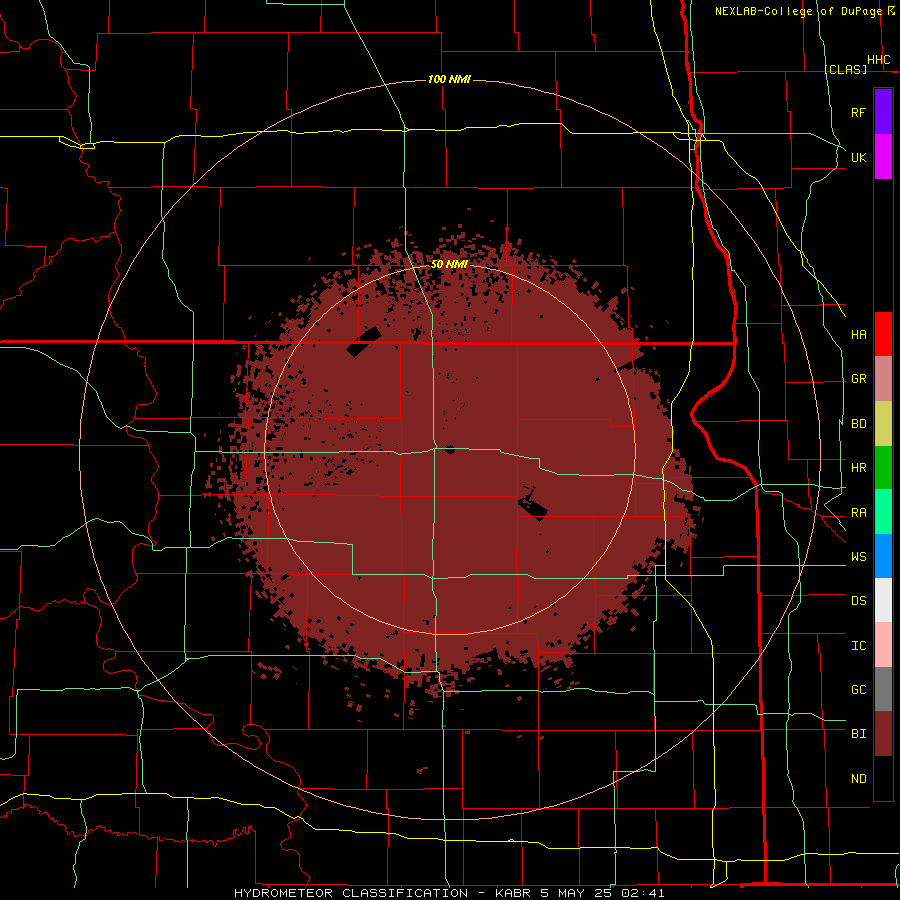
Task: Click the NEXLAB-College of DuPage credit text
Action: (x=798, y=11)
